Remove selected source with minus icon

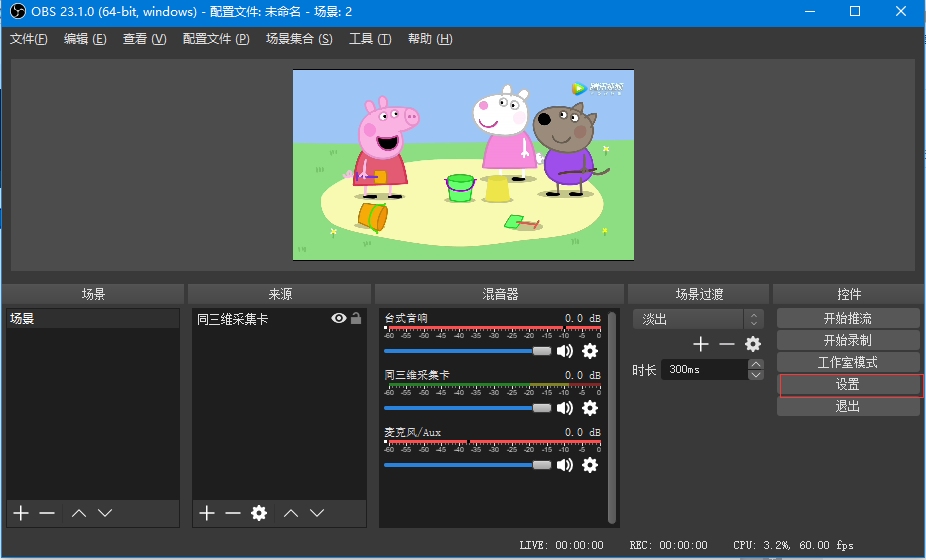[x=233, y=513]
